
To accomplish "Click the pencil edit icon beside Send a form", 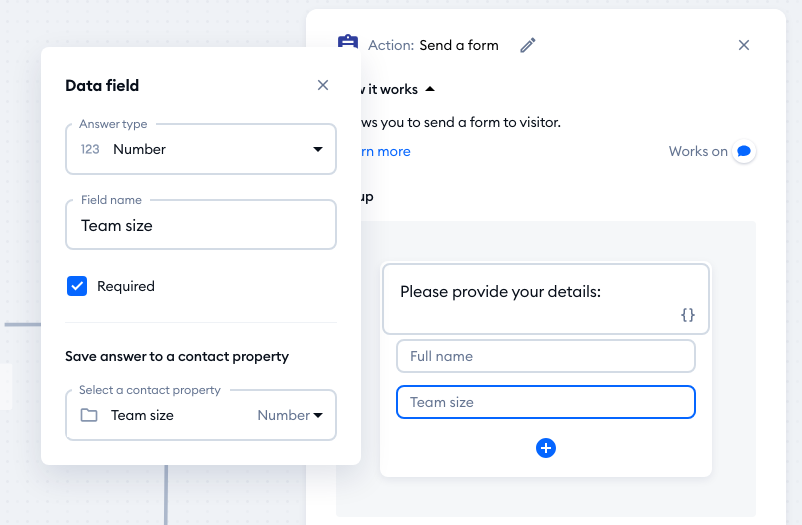I will (x=528, y=45).
